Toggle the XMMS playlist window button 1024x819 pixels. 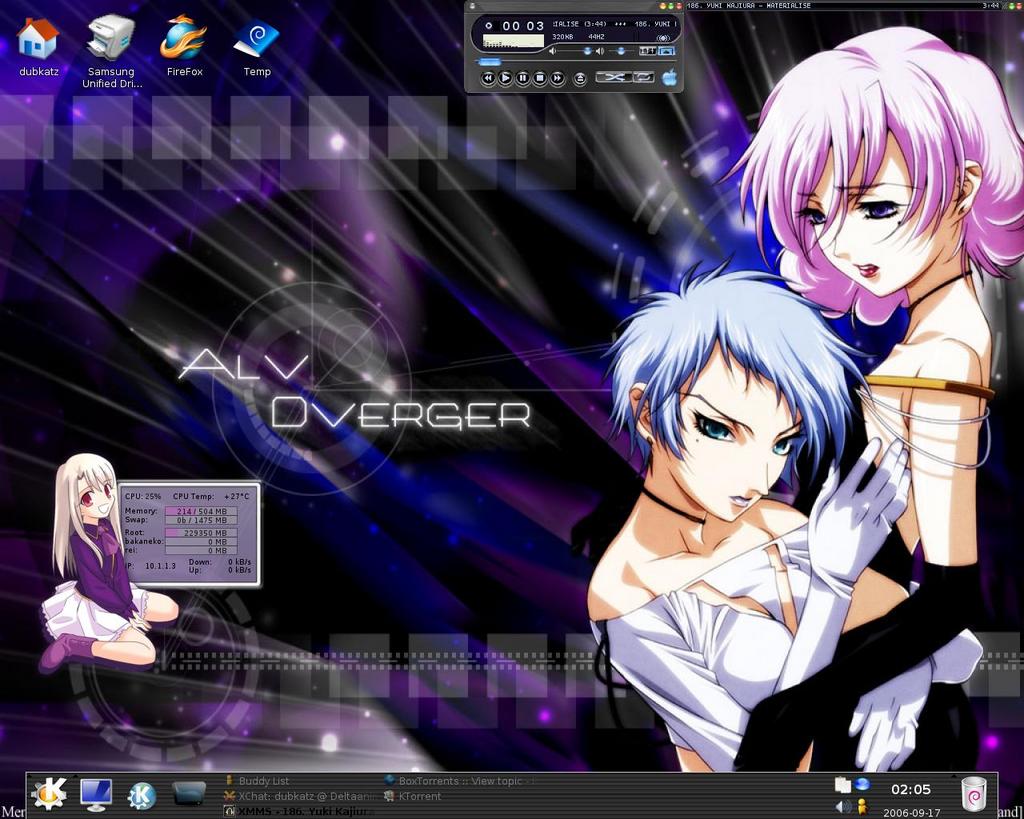666,51
